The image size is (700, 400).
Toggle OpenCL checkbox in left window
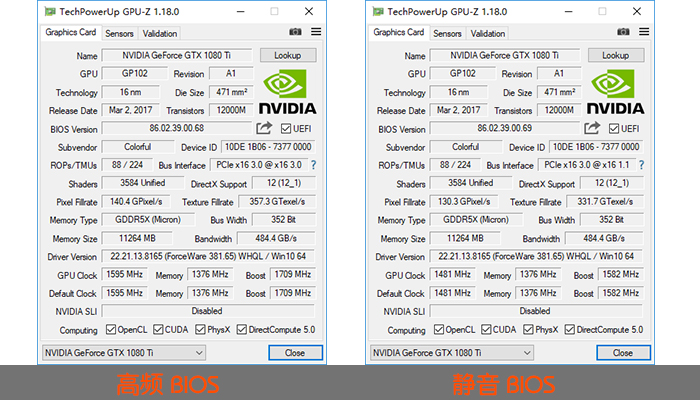pos(111,329)
